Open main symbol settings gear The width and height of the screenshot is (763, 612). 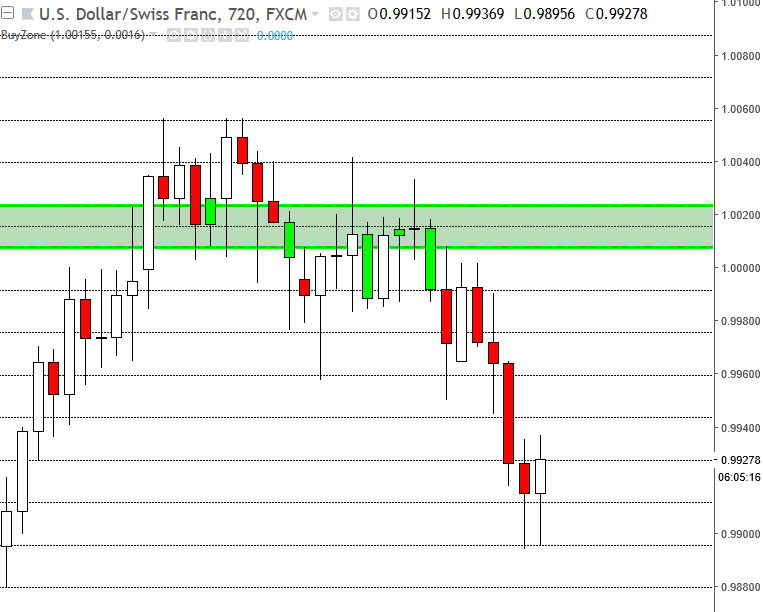click(353, 14)
